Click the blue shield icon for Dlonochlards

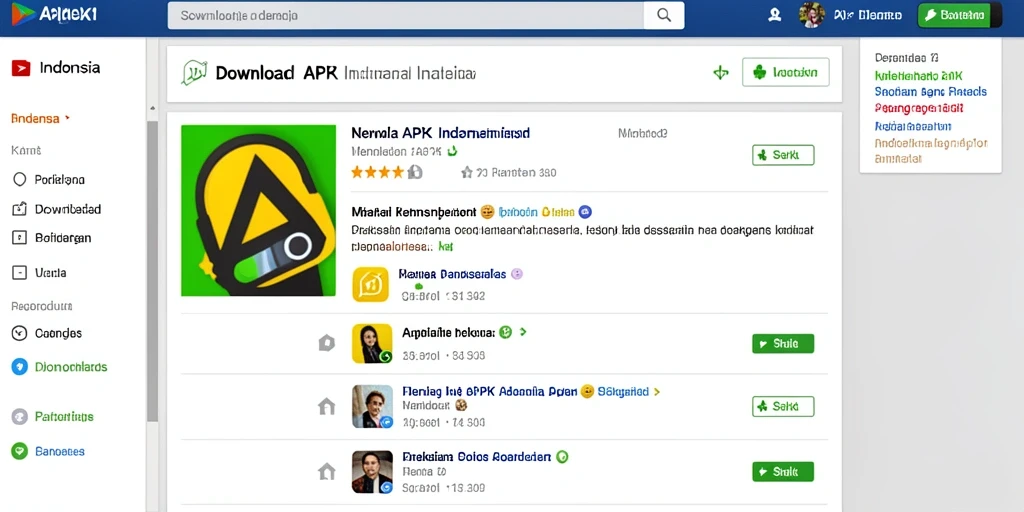(20, 367)
